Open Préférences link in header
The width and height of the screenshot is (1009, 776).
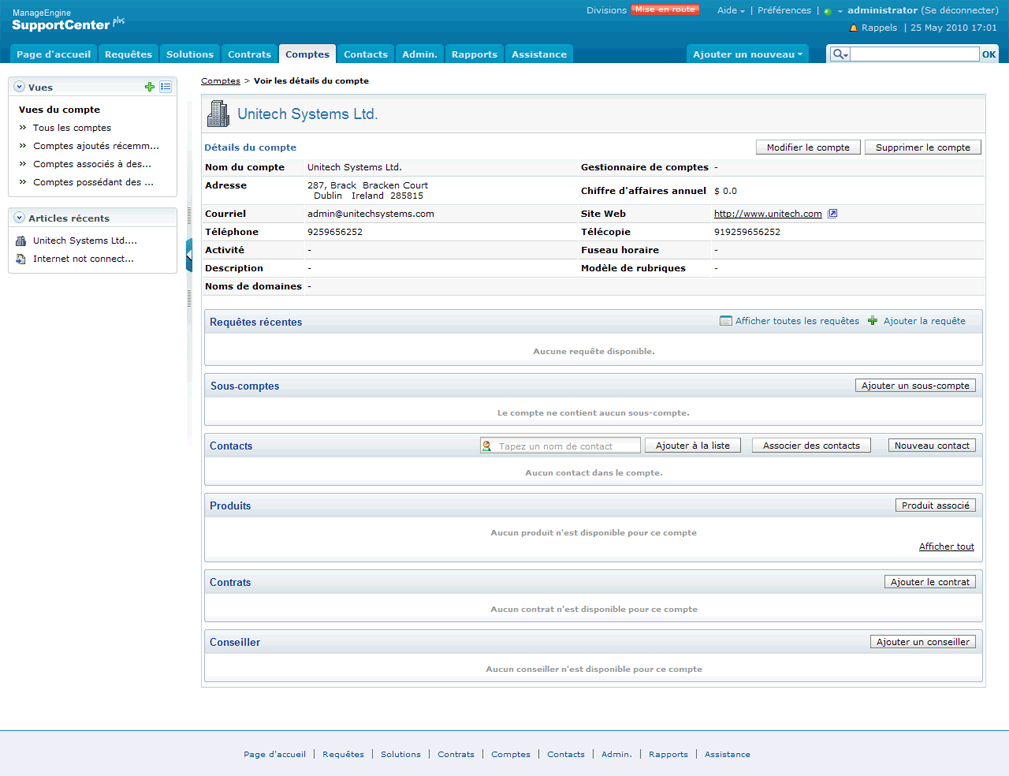[x=784, y=10]
